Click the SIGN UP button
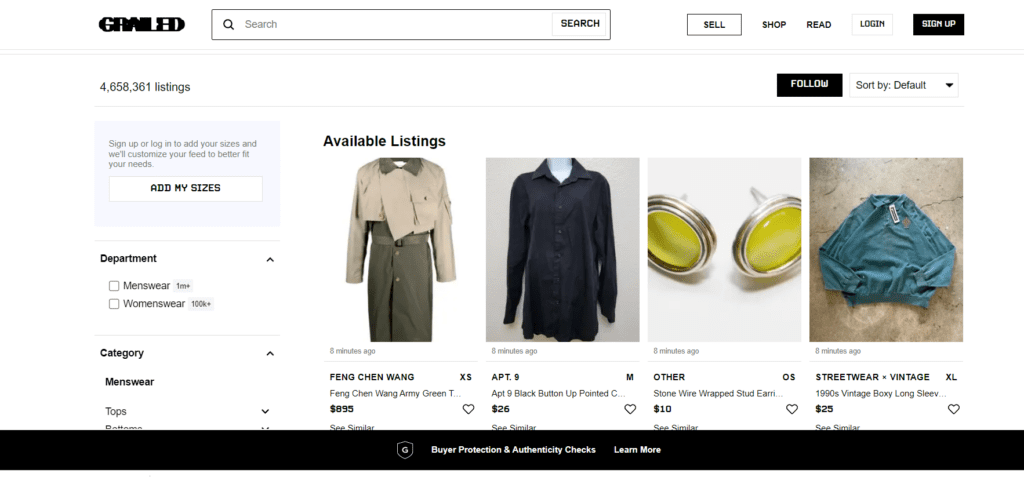This screenshot has height=477, width=1024. (938, 24)
